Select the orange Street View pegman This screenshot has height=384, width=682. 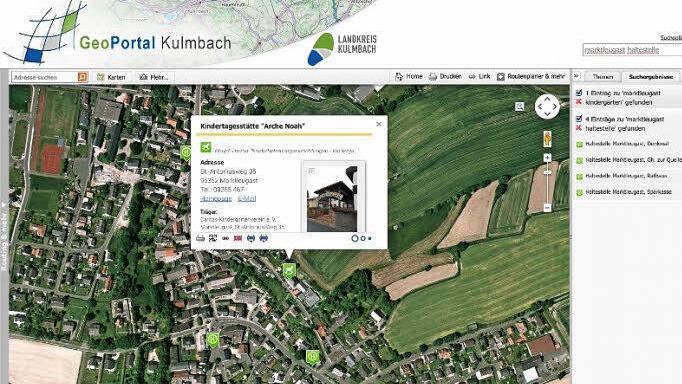(x=547, y=139)
